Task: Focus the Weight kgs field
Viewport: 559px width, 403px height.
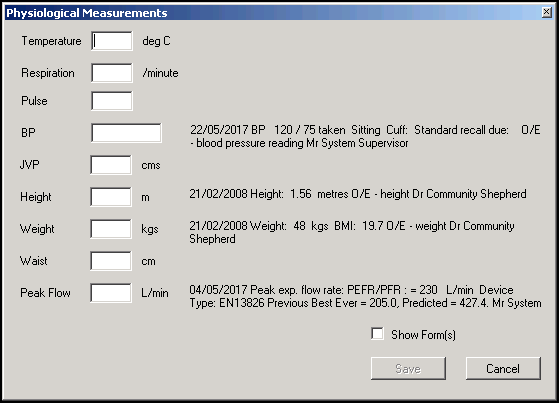Action: [x=111, y=229]
